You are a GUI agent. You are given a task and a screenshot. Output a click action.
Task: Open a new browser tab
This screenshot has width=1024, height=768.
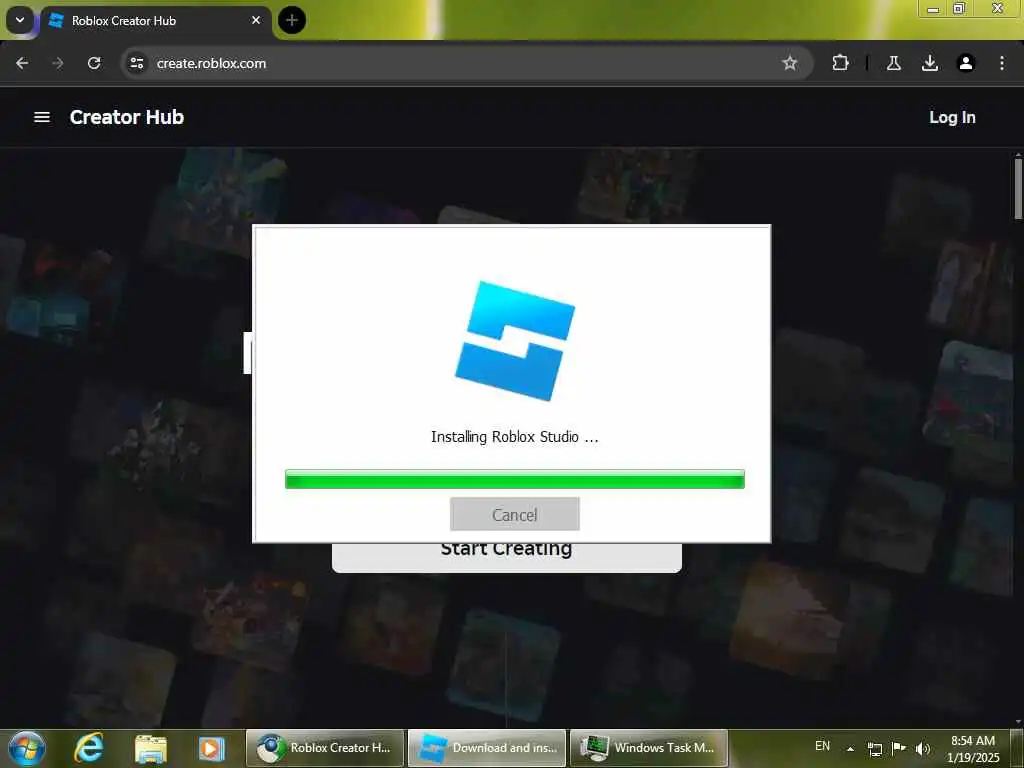coord(291,20)
